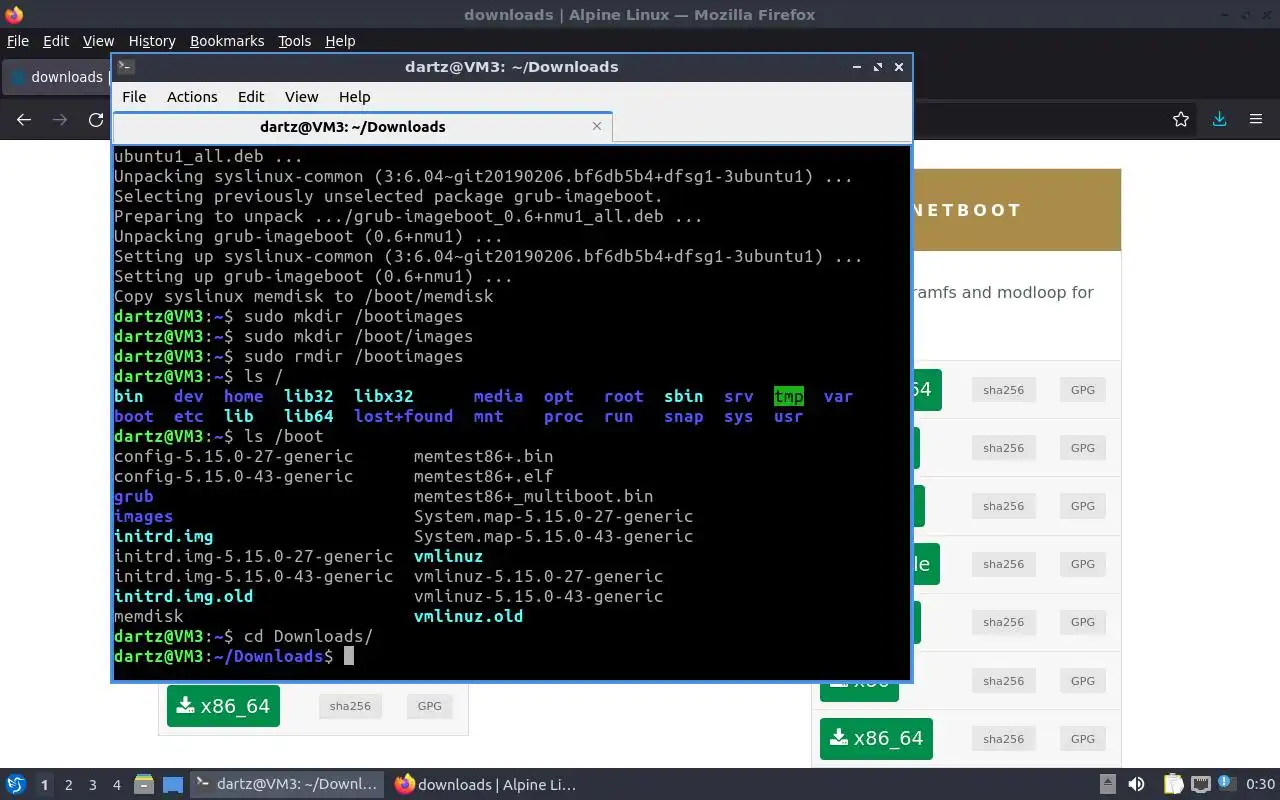This screenshot has height=800, width=1280.
Task: Click 'System.map-5.15.0-43-generic' in the terminal
Action: tap(554, 536)
